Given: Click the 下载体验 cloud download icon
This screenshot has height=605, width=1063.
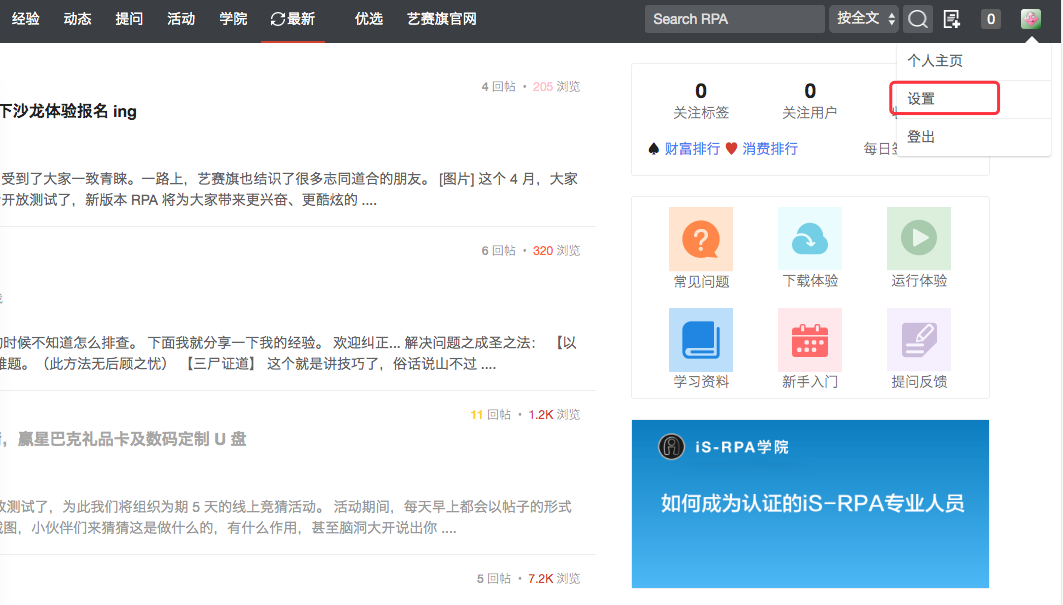Looking at the screenshot, I should point(809,239).
